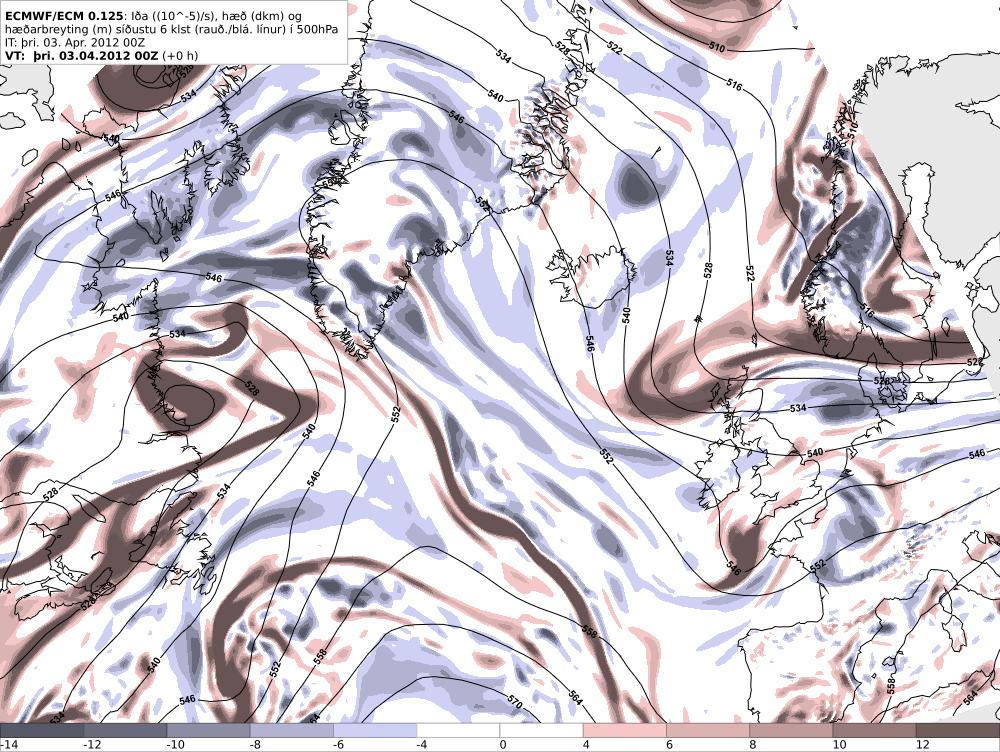Click the '570' contour label

[515, 702]
